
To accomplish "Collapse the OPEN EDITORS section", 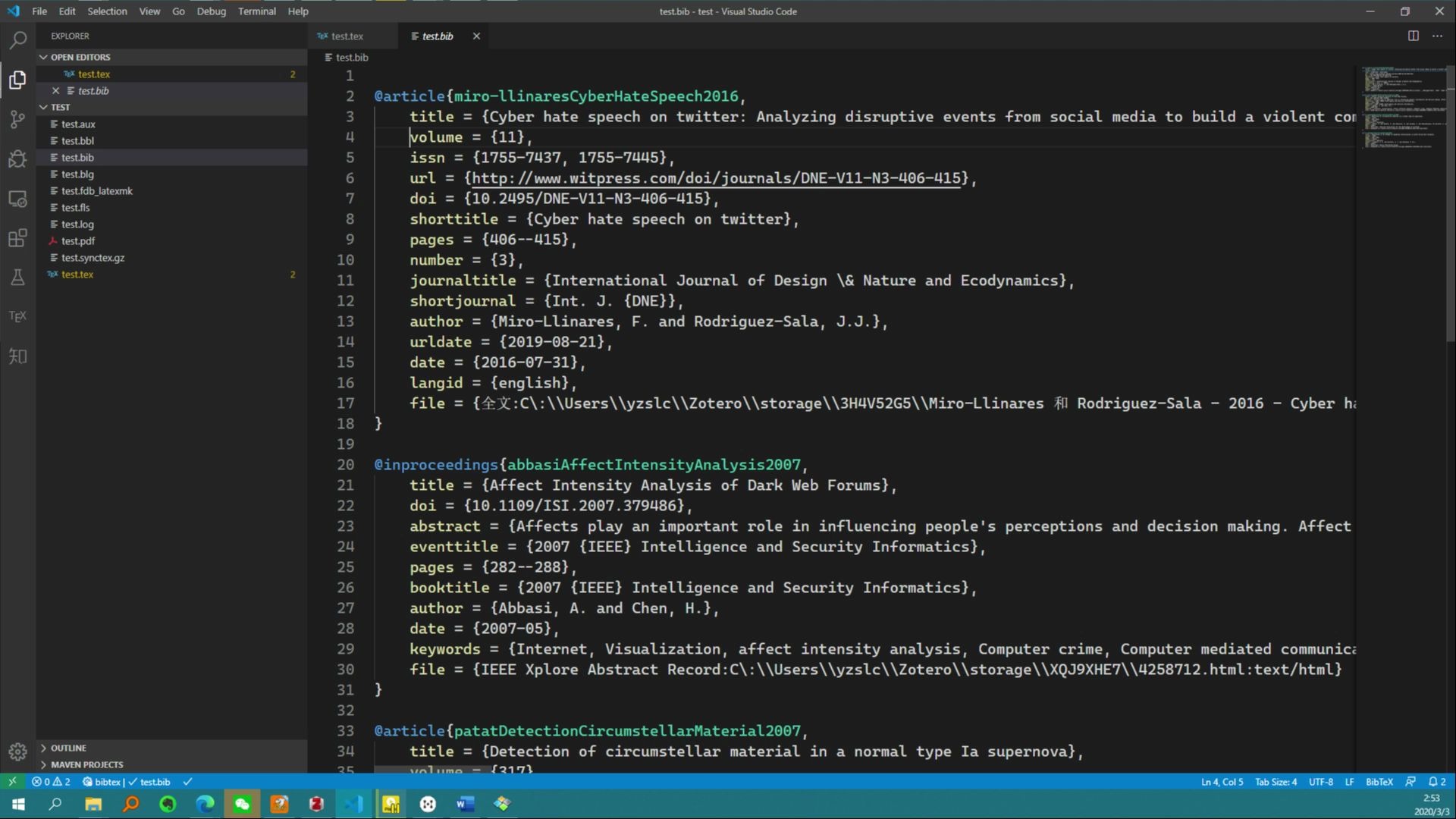I will (x=80, y=57).
